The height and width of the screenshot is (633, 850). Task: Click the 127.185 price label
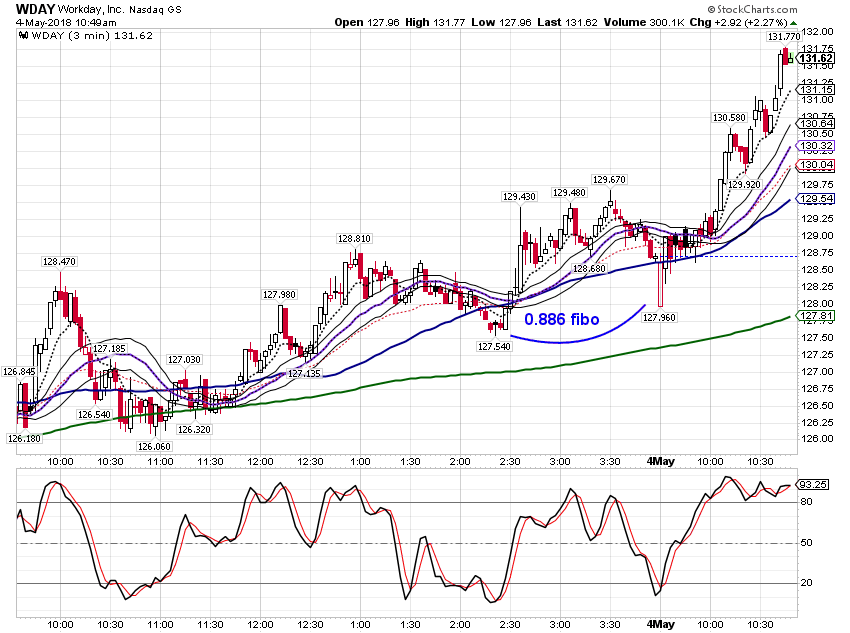(109, 349)
